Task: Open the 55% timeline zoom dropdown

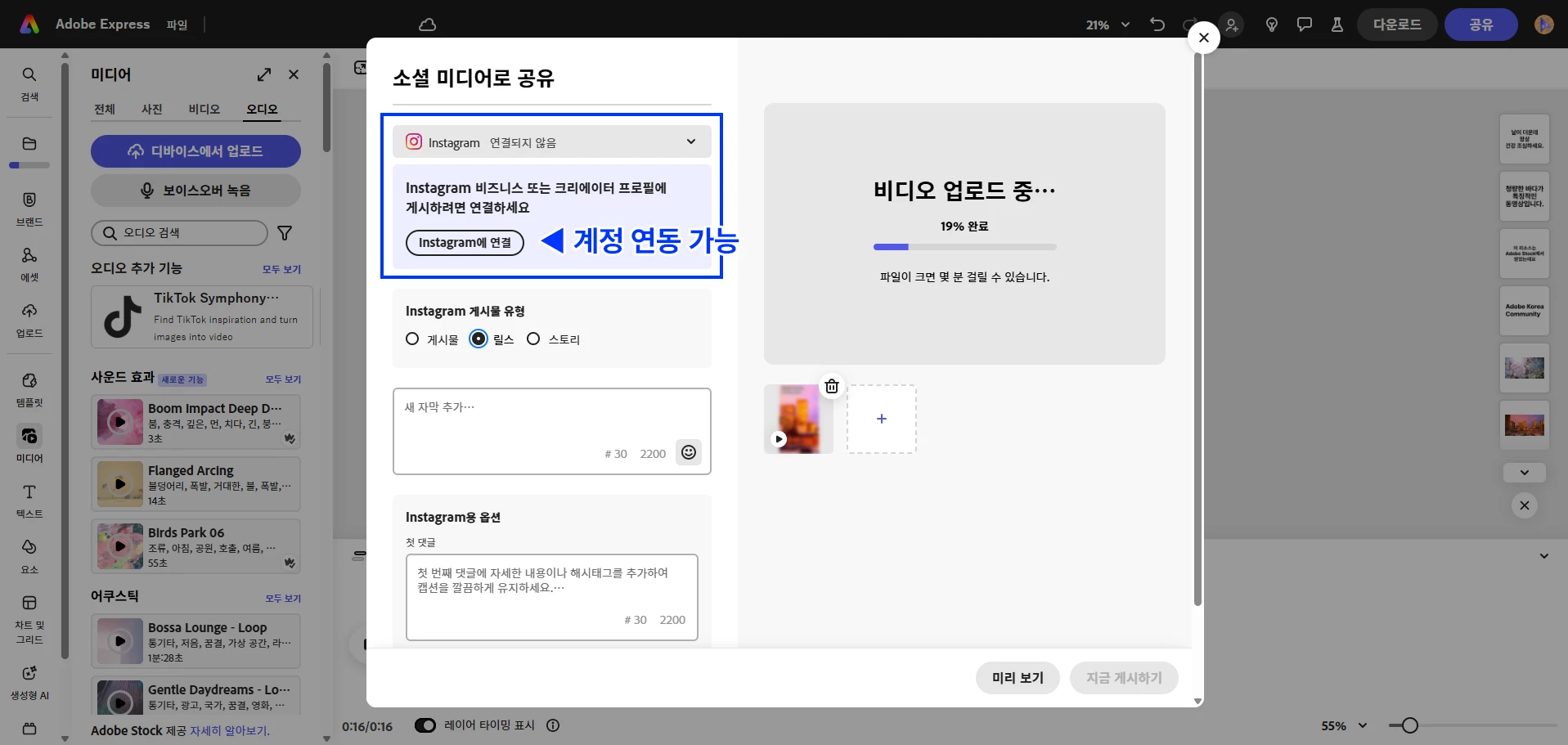Action: pos(1344,725)
